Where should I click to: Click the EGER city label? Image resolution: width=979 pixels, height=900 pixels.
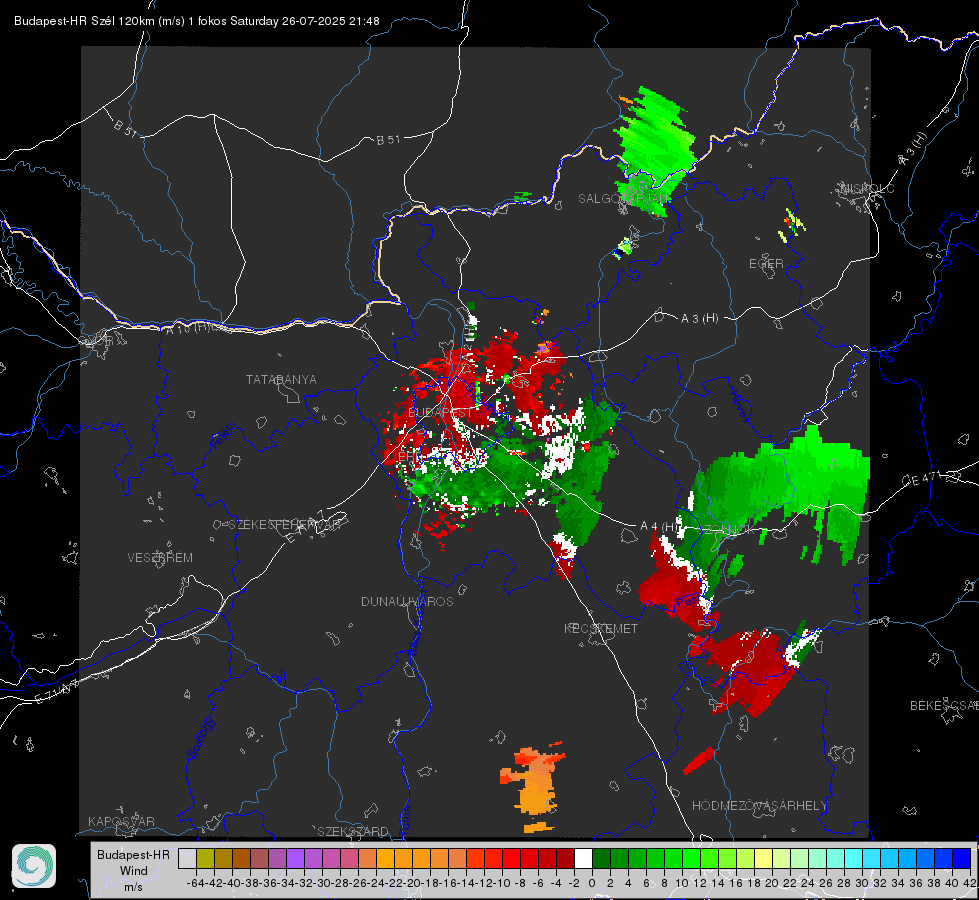point(766,264)
